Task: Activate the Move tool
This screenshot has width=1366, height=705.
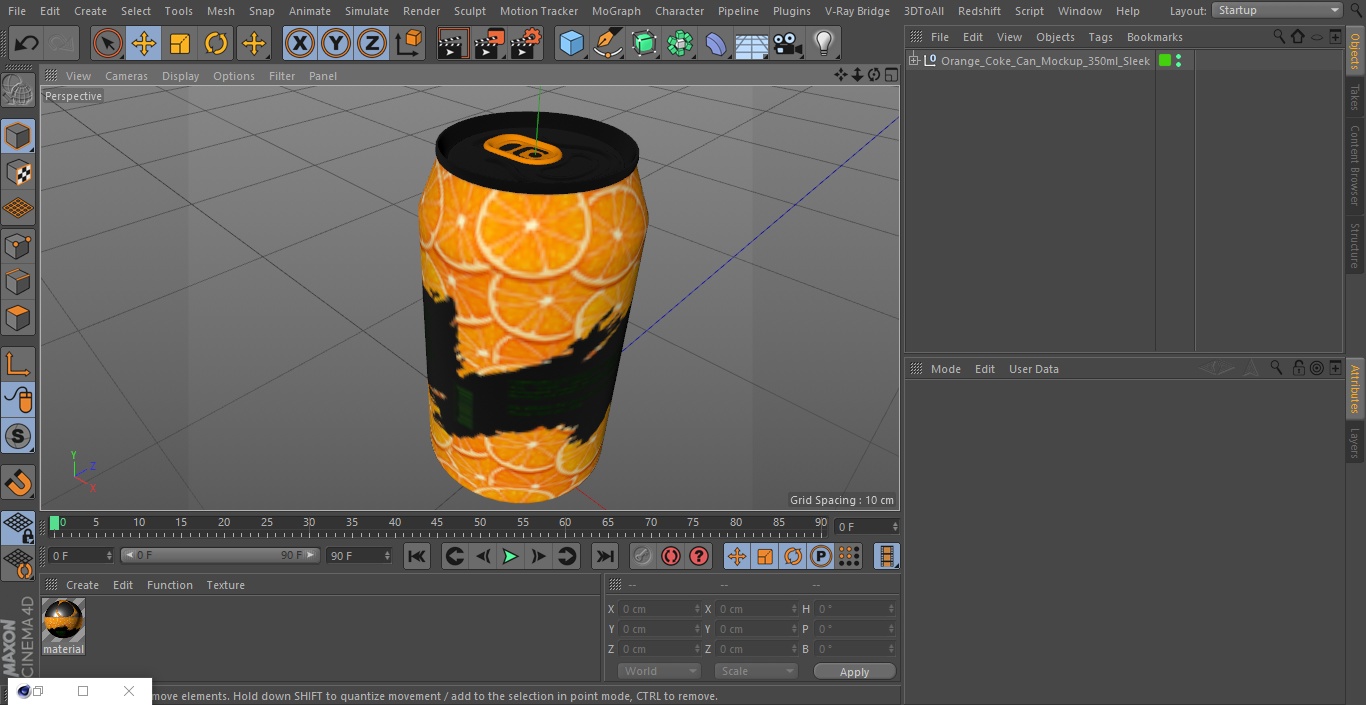Action: 144,43
